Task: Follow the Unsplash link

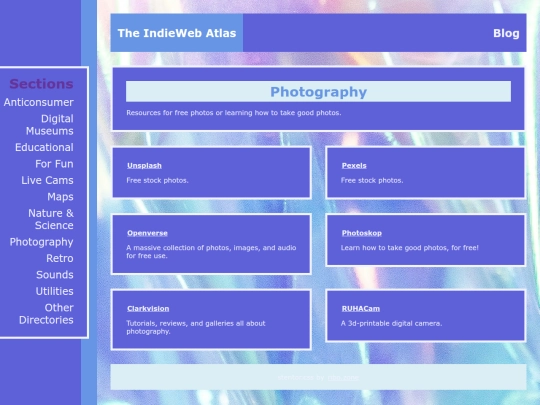Action: tap(144, 166)
